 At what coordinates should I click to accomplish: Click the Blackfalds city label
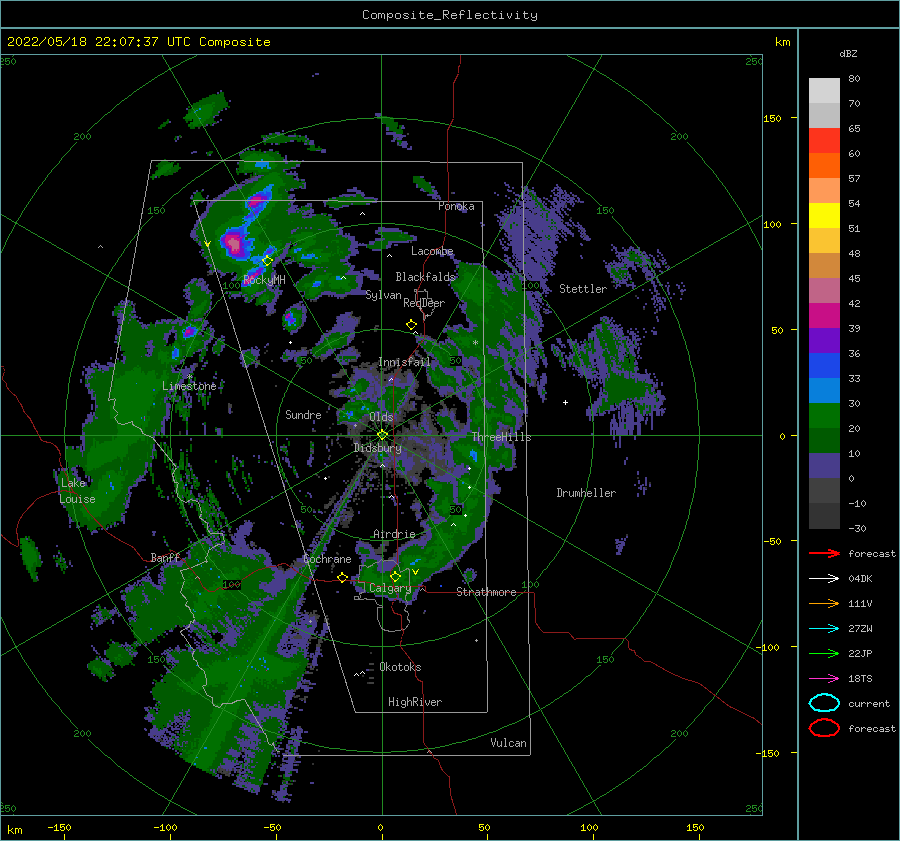point(425,277)
